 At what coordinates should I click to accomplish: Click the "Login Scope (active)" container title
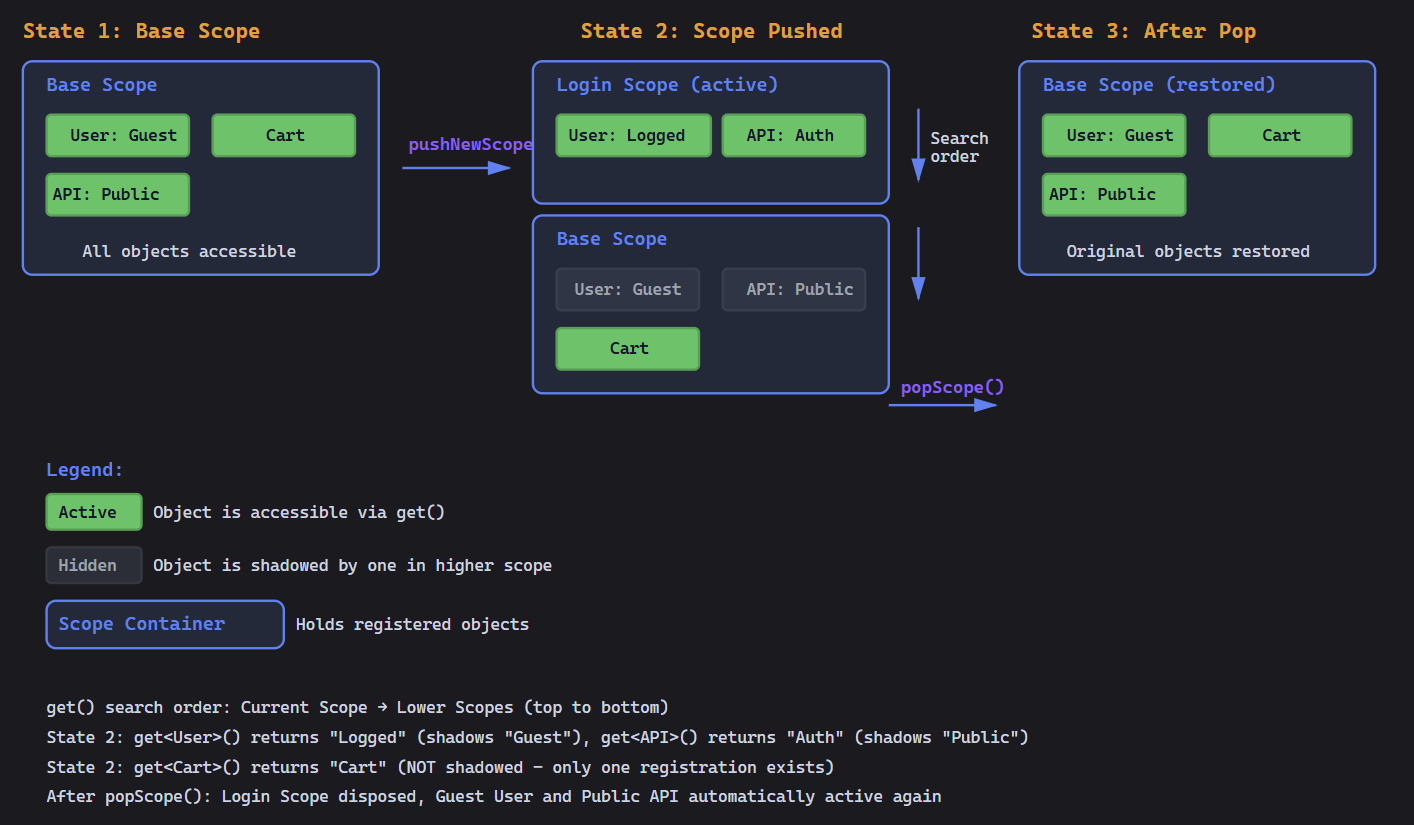(x=667, y=85)
